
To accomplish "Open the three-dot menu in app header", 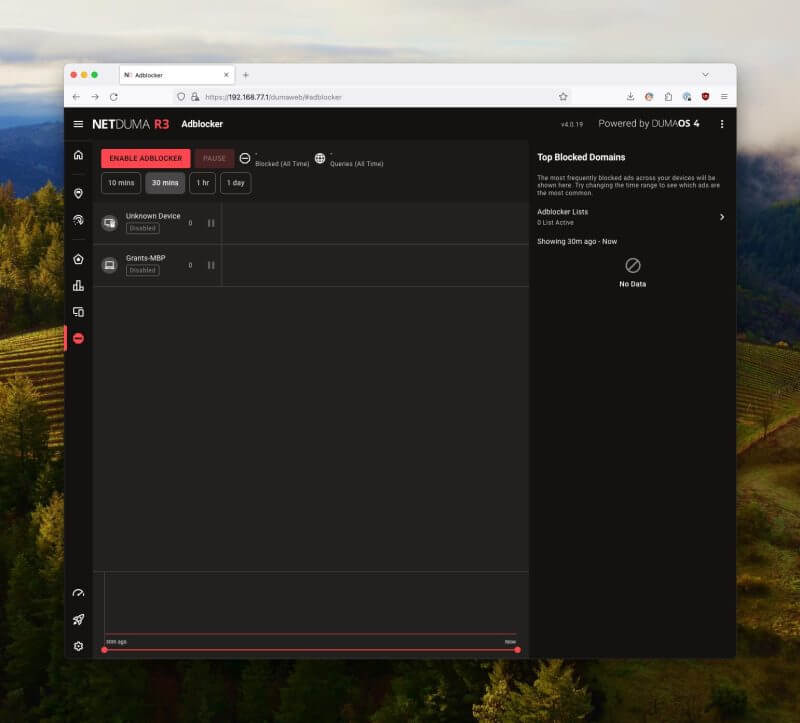I will [721, 124].
